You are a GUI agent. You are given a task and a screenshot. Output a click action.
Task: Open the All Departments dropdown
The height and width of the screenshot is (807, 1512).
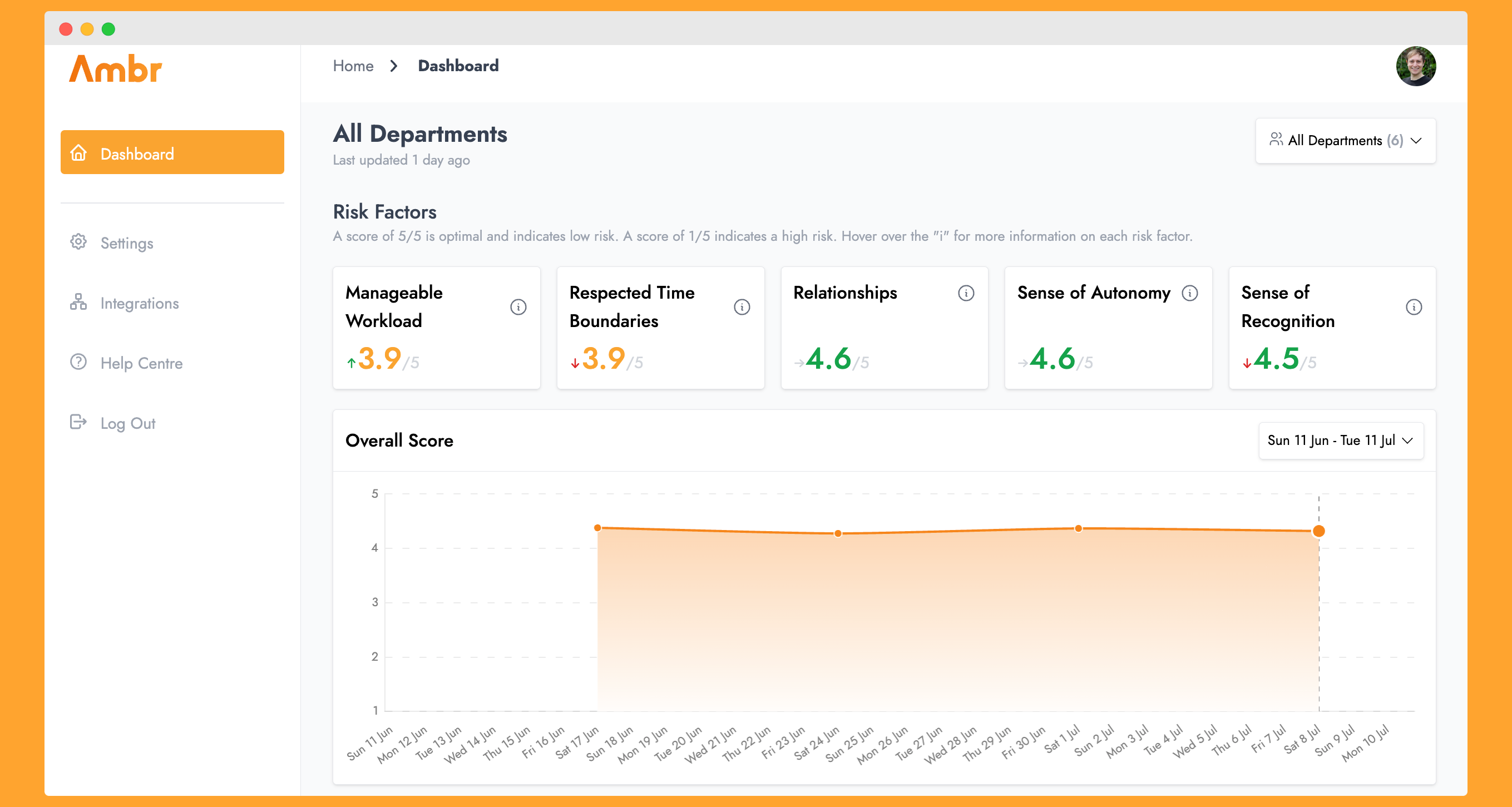[1344, 140]
